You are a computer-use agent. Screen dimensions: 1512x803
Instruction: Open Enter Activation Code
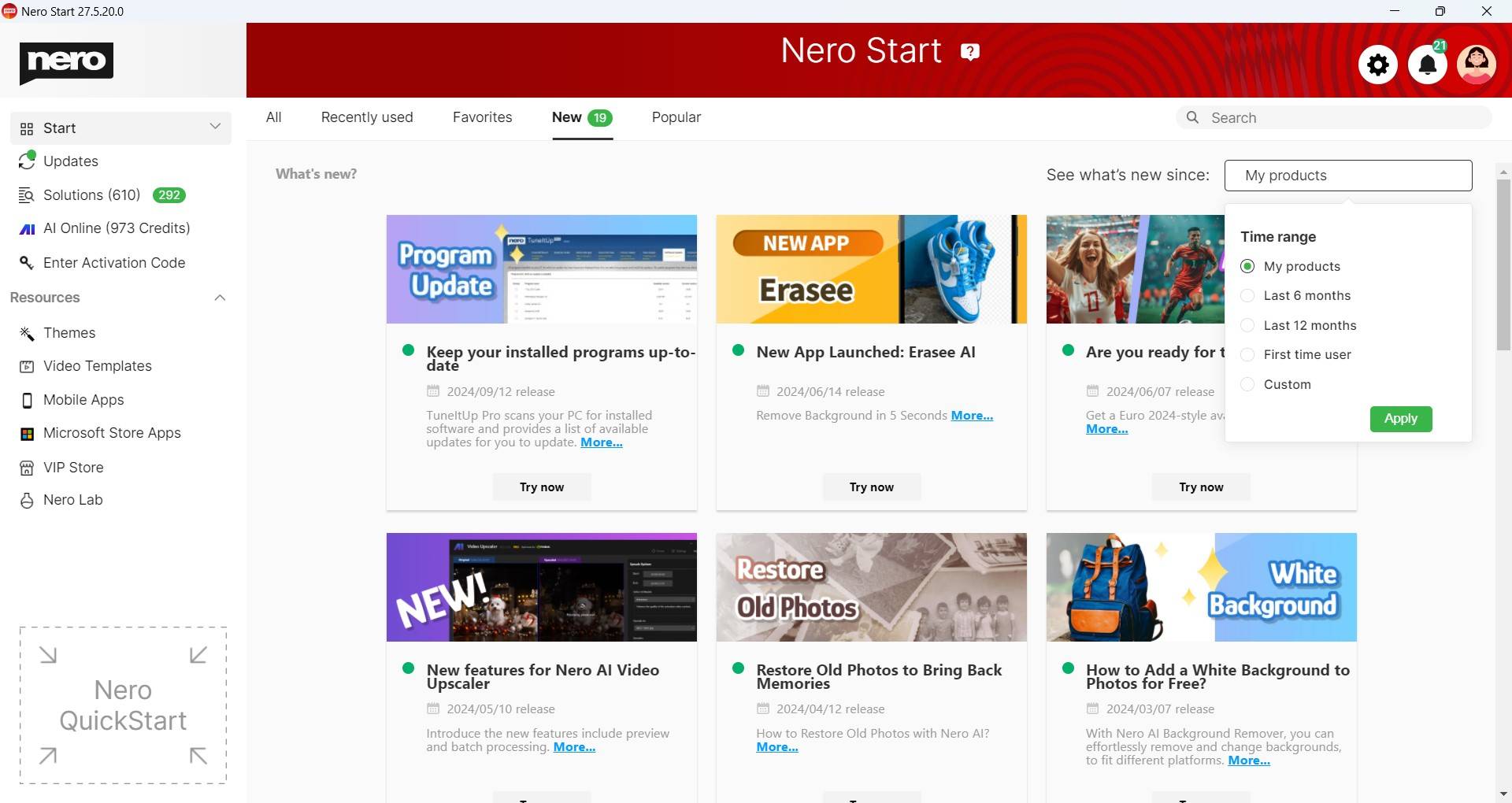(114, 263)
